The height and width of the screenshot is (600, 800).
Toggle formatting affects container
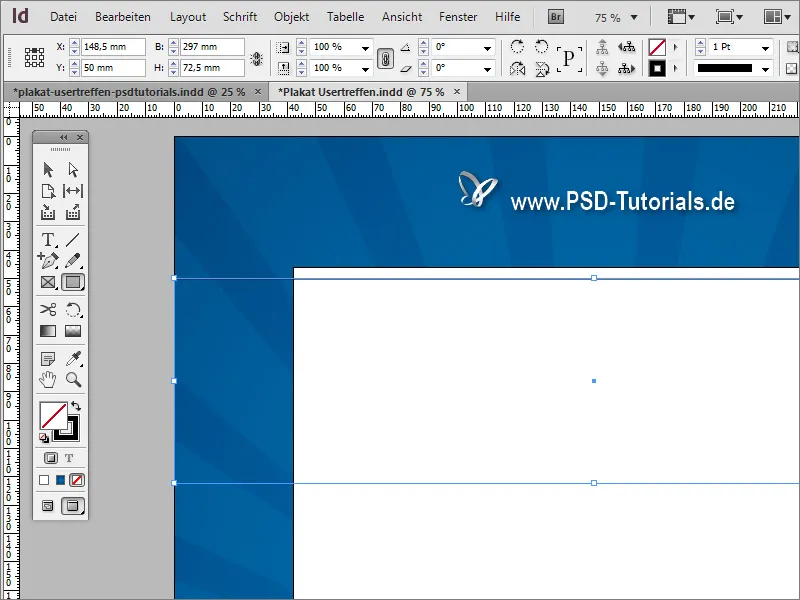51,458
